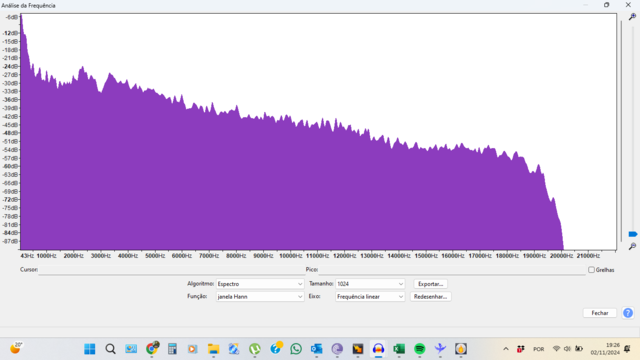Switch the keyboard language via POR indicator

[x=538, y=349]
